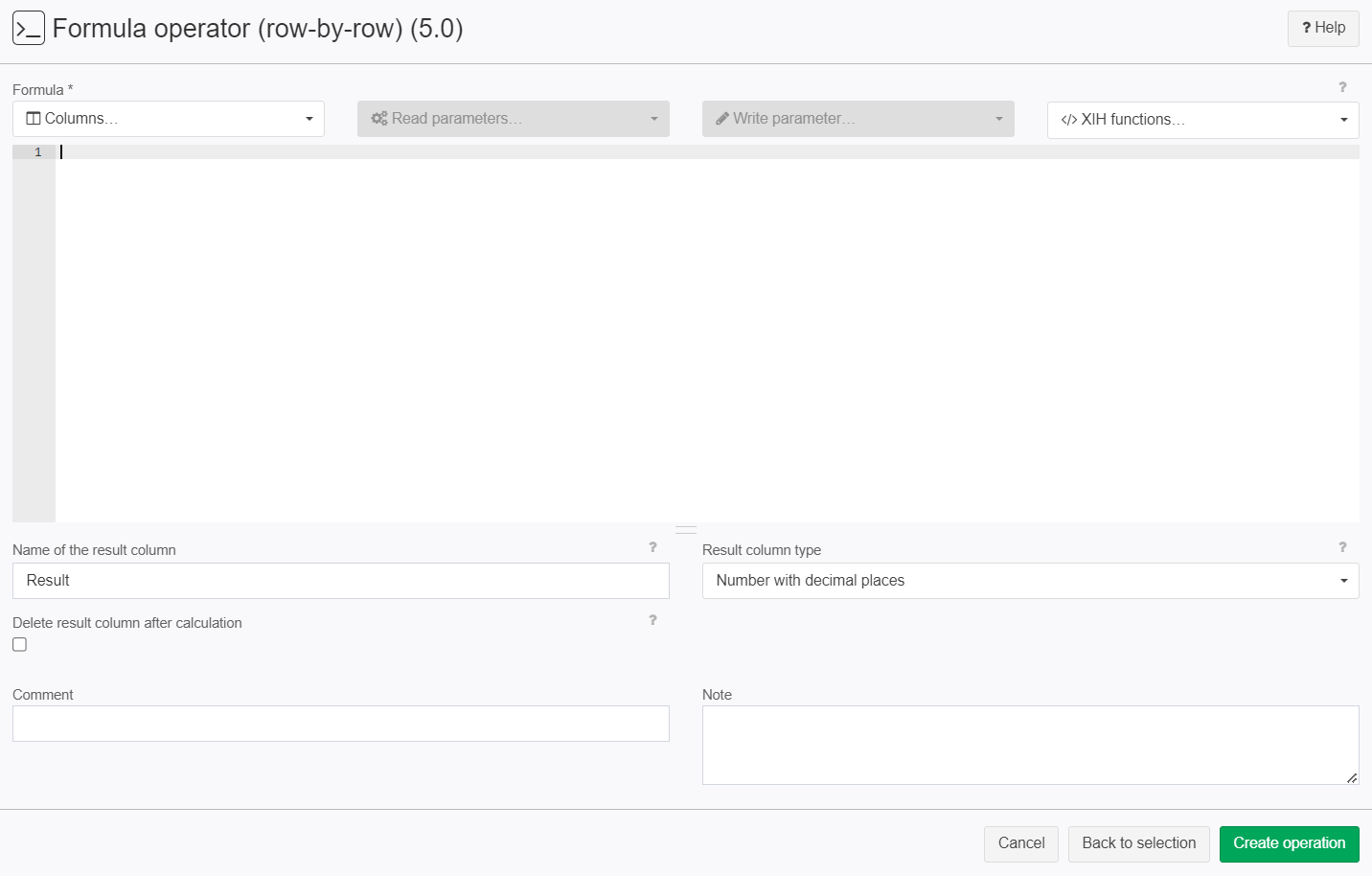Viewport: 1372px width, 876px height.
Task: Expand the XIH functions dropdown
Action: point(1203,120)
